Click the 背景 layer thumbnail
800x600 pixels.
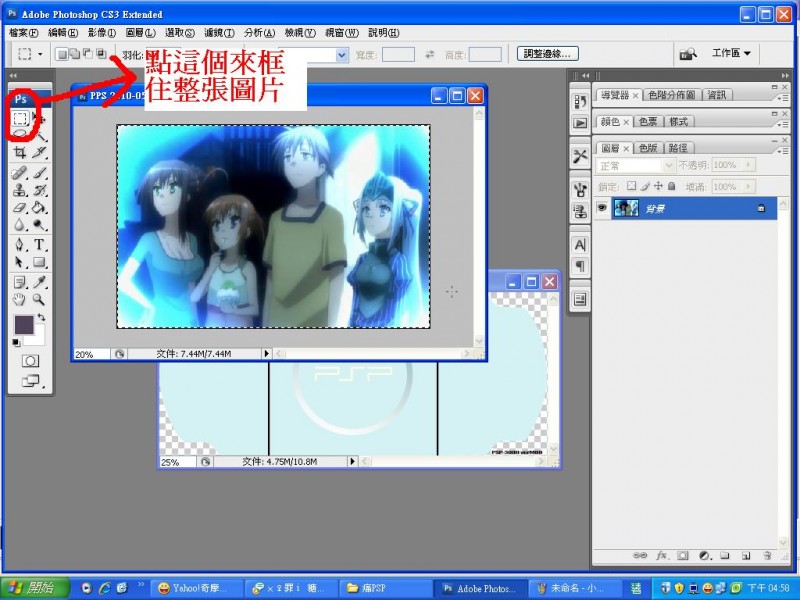coord(626,208)
